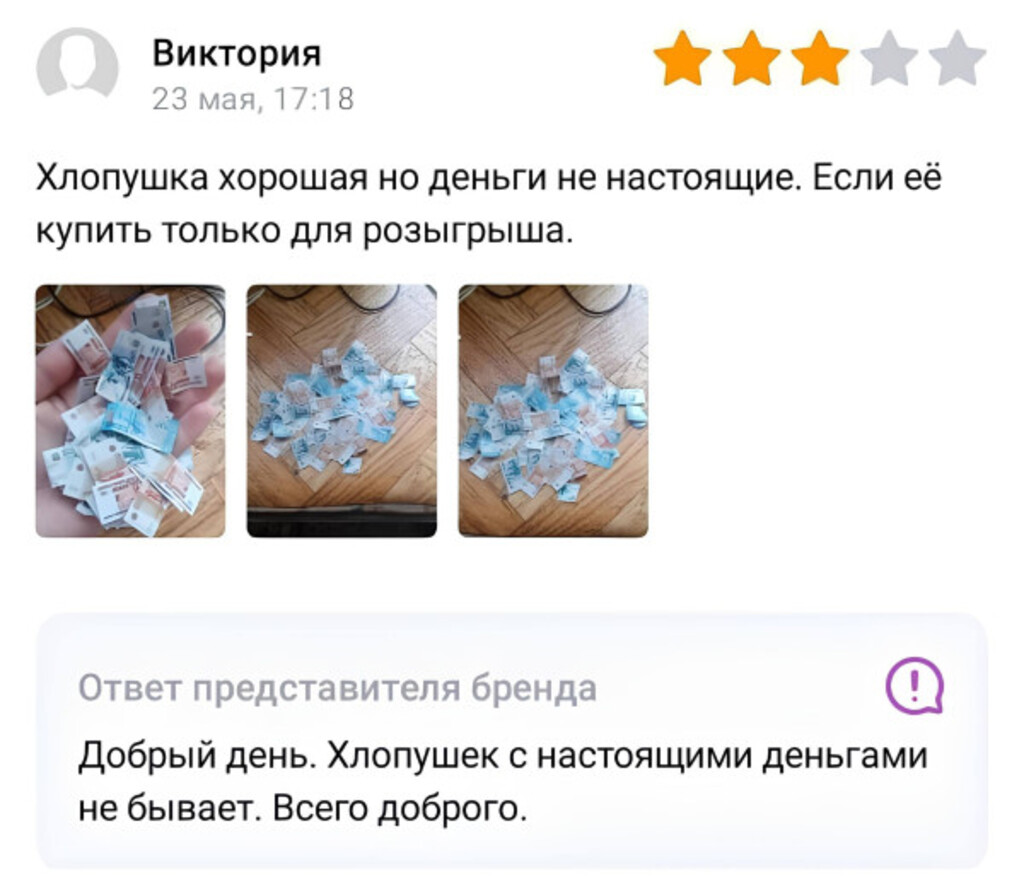This screenshot has width=1024, height=889.
Task: Click the fourth gray rating star
Action: click(889, 58)
